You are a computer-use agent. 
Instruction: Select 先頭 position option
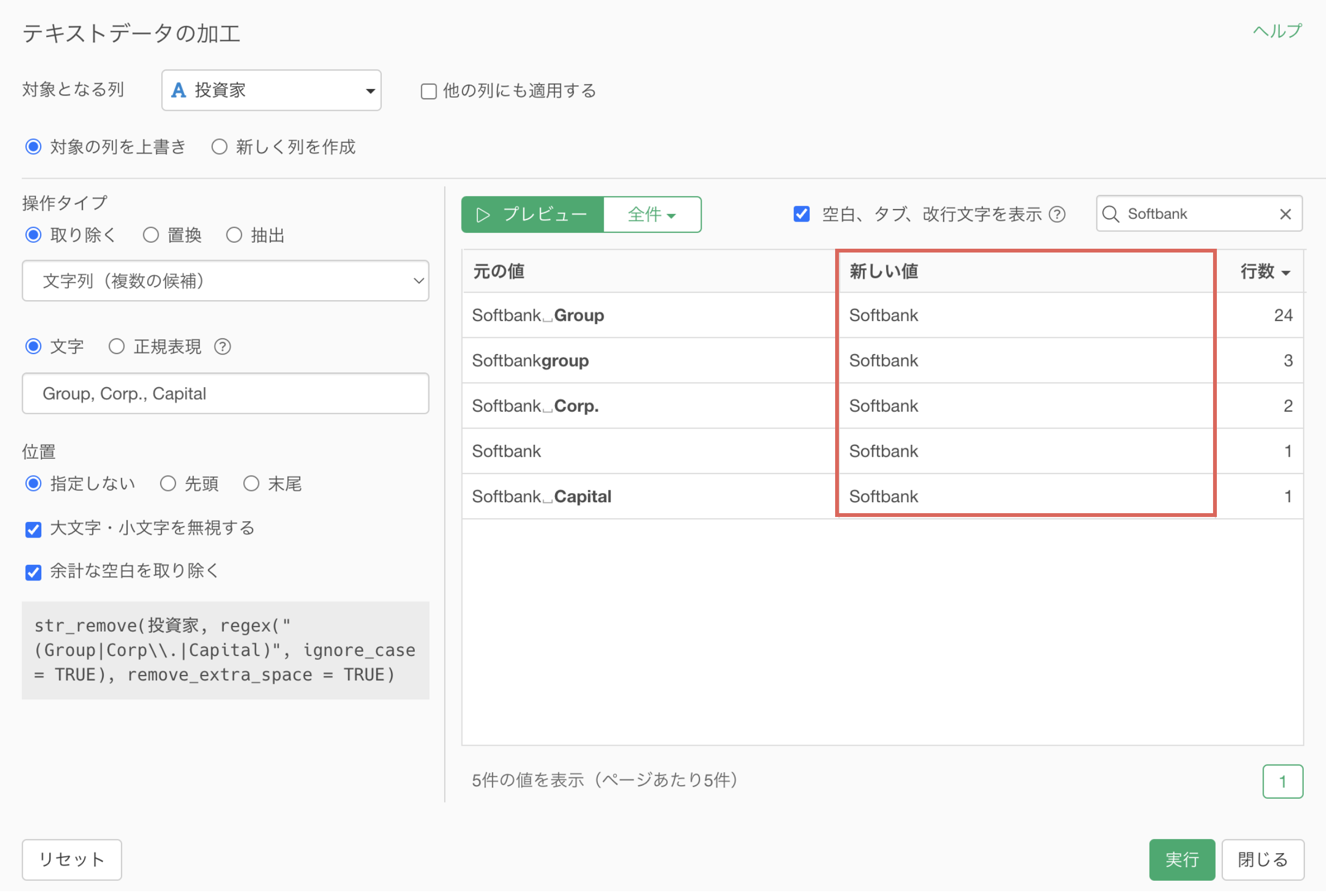pyautogui.click(x=168, y=484)
